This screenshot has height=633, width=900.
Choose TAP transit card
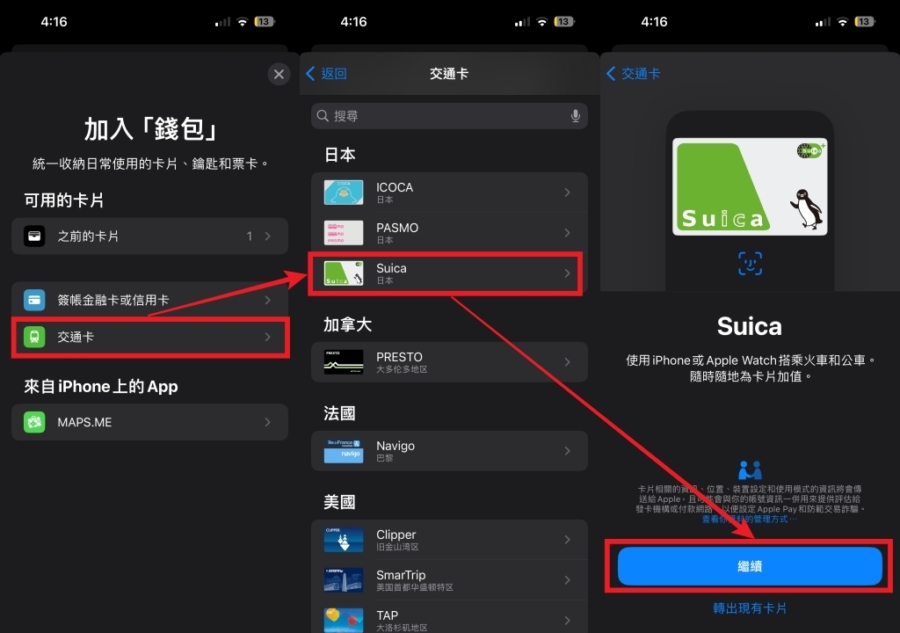pyautogui.click(x=449, y=619)
